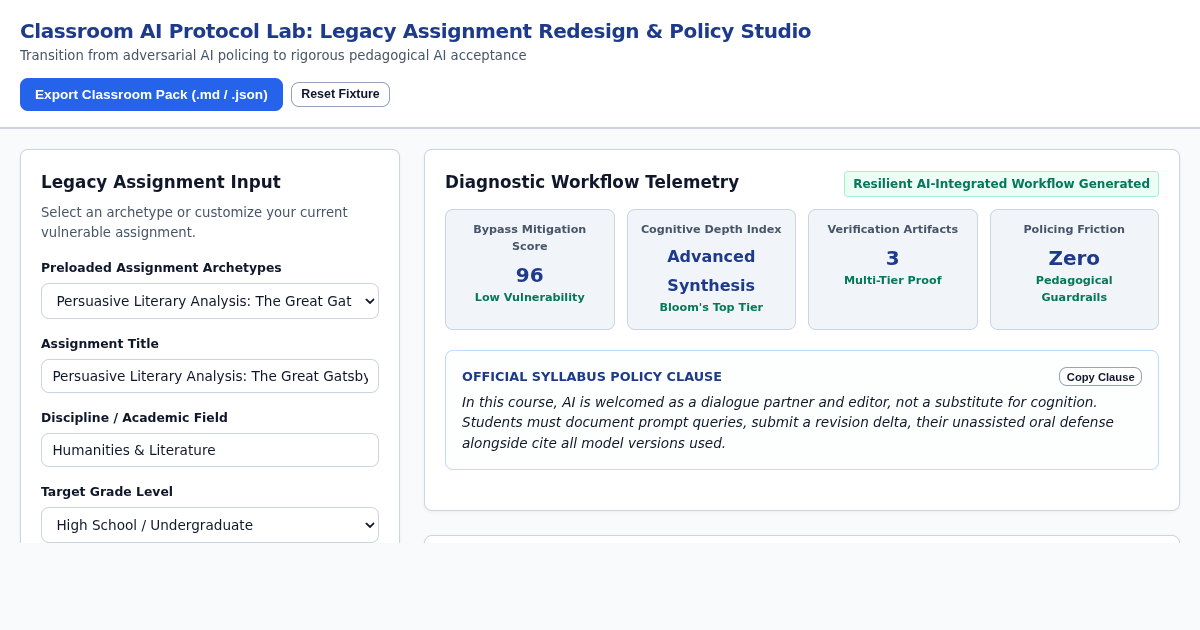This screenshot has width=1200, height=630.
Task: Click the syllabus policy clause paragraph
Action: point(788,422)
